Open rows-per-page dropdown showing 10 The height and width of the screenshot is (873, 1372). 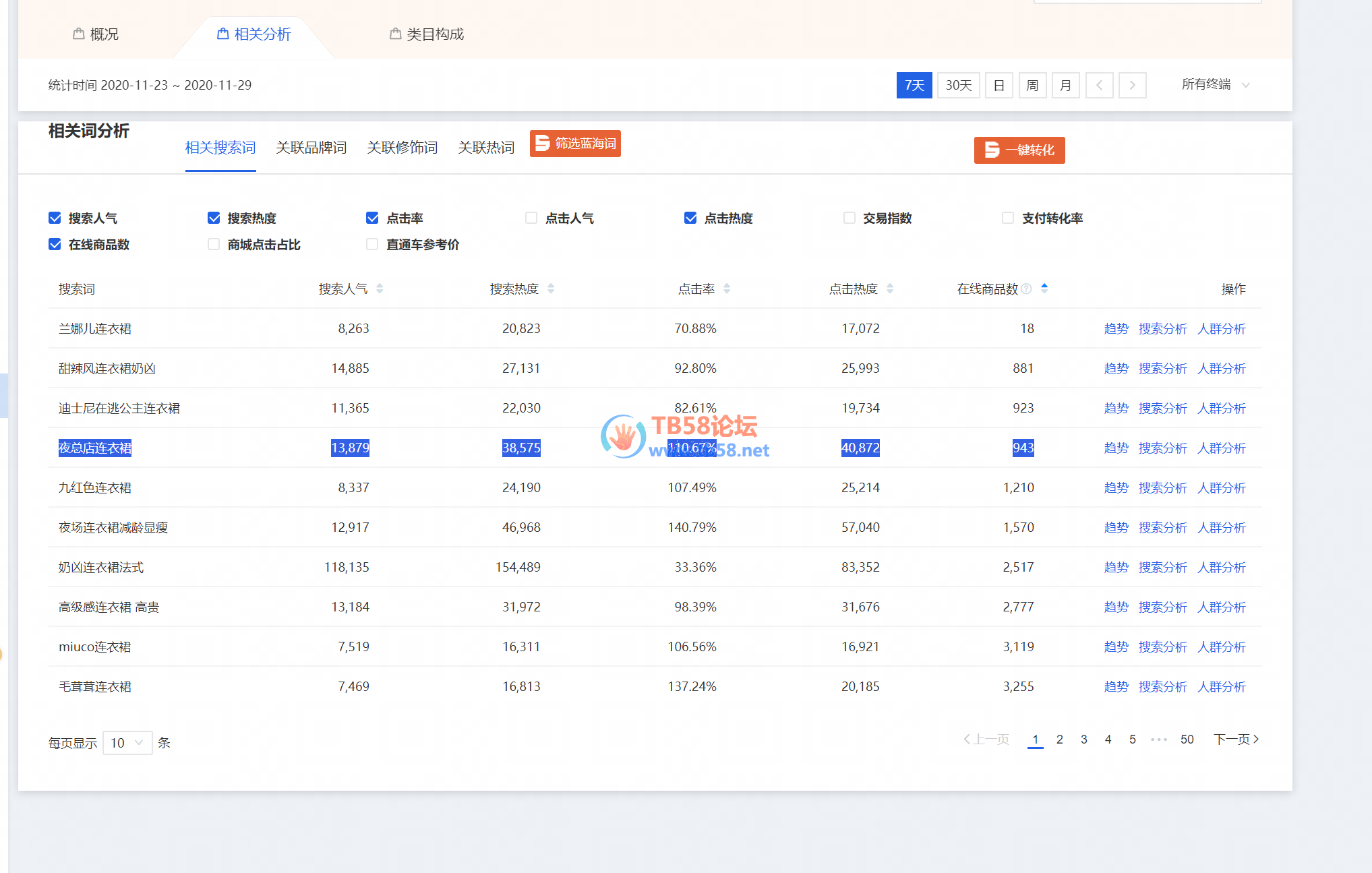[x=127, y=743]
